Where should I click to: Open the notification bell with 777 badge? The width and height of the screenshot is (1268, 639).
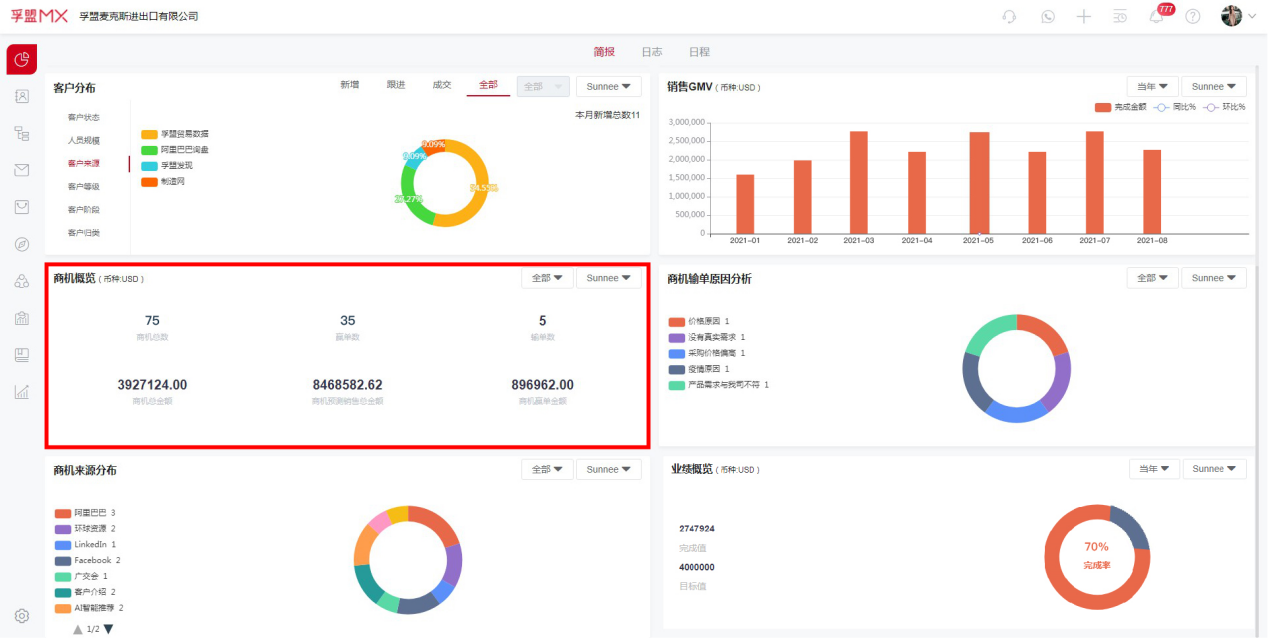coord(1155,16)
